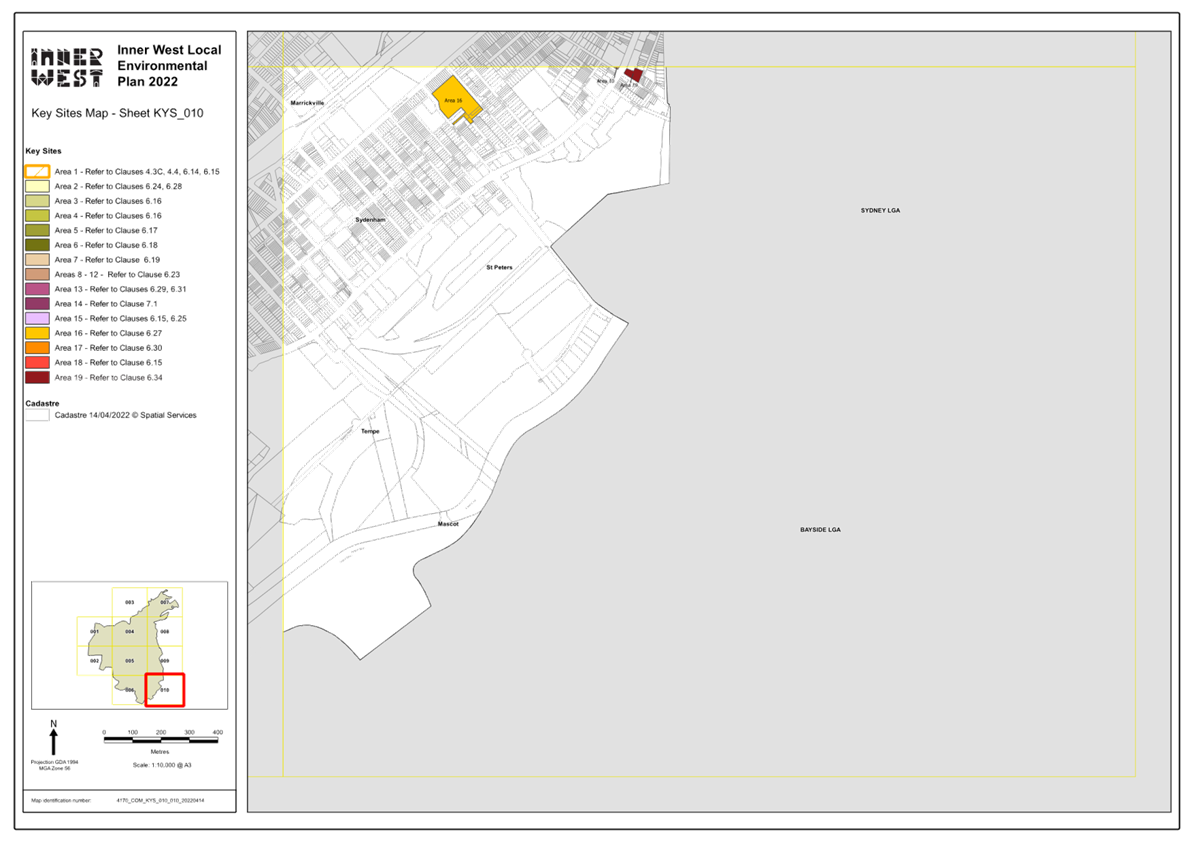
Task: Click the scale bar graphic
Action: click(161, 739)
